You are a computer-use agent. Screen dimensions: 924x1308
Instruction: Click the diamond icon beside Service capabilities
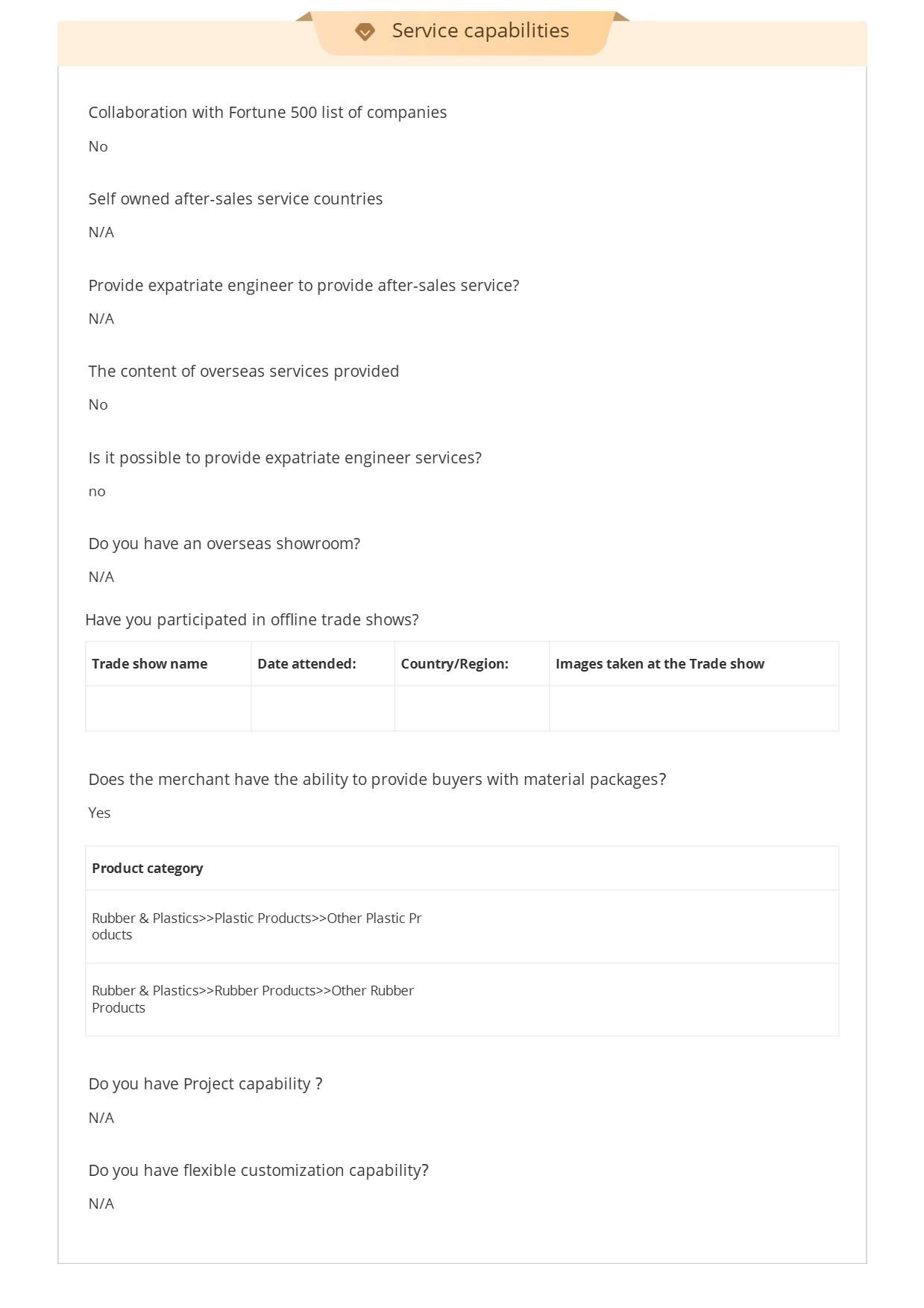[x=365, y=31]
